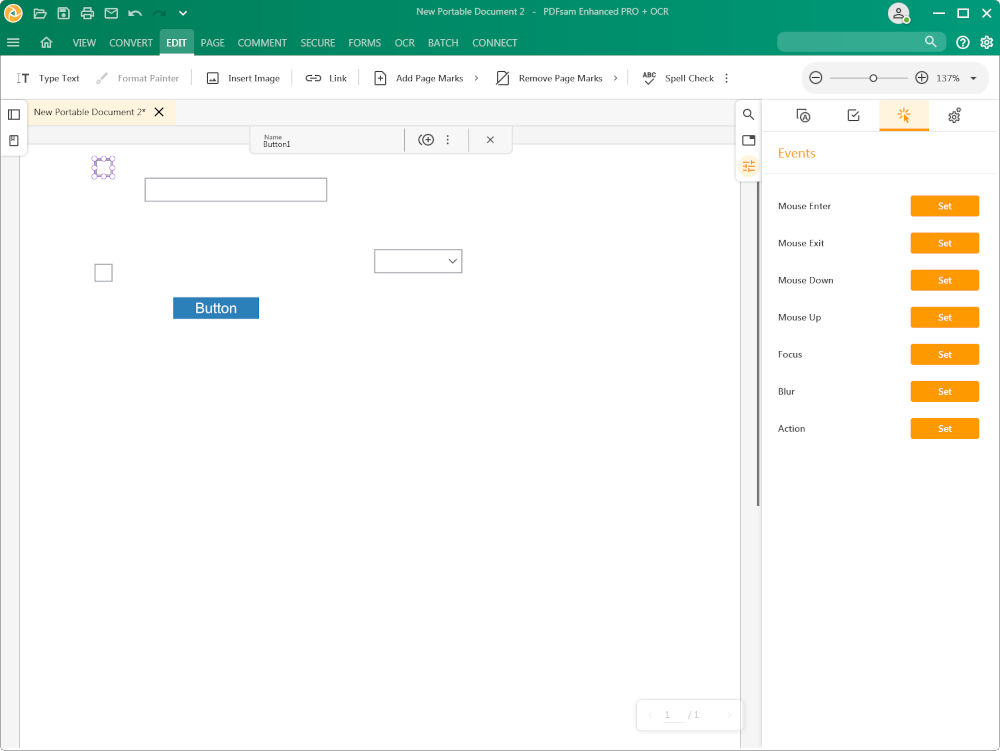Click the text form field on page

click(236, 190)
